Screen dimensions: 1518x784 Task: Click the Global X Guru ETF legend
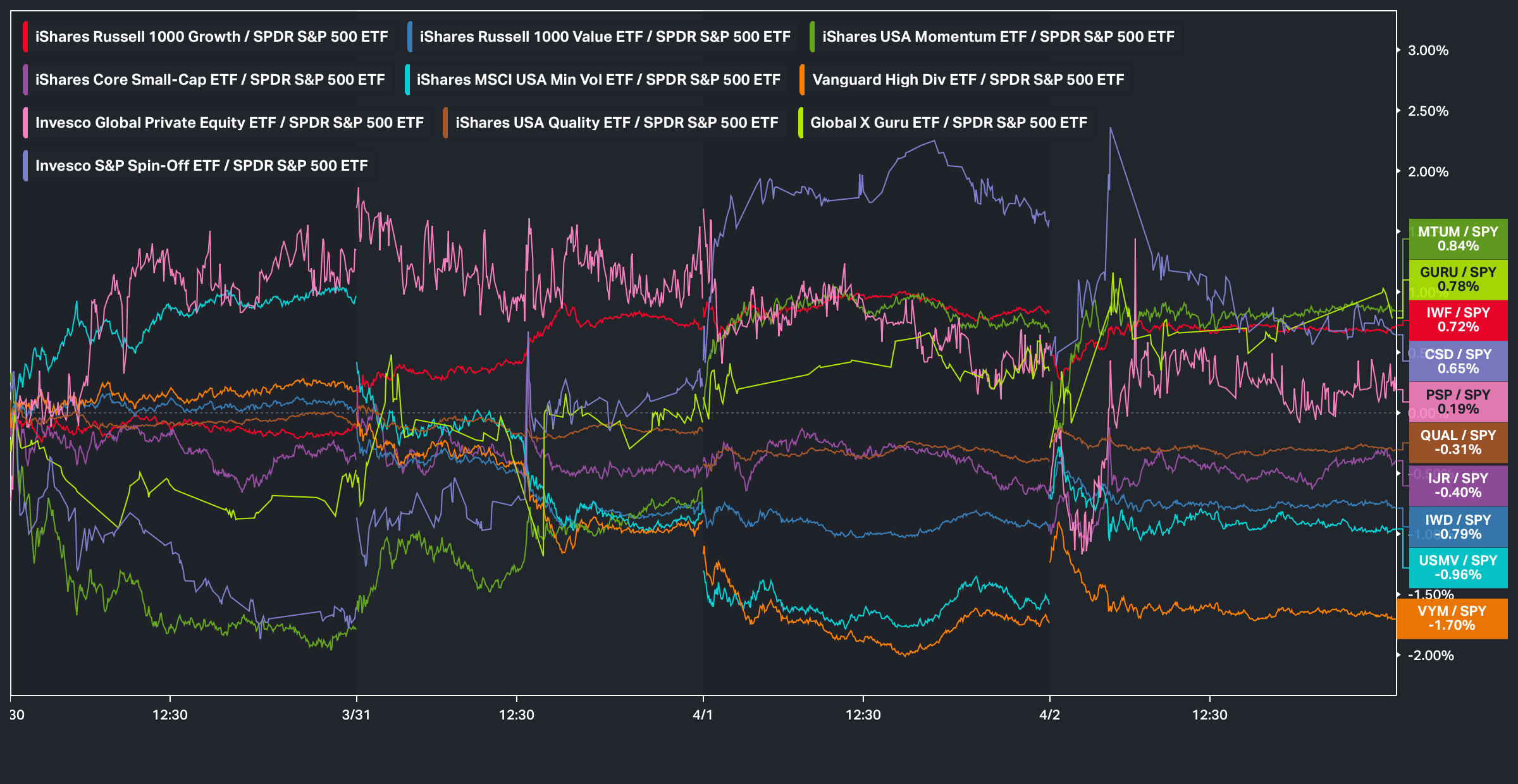coord(948,123)
